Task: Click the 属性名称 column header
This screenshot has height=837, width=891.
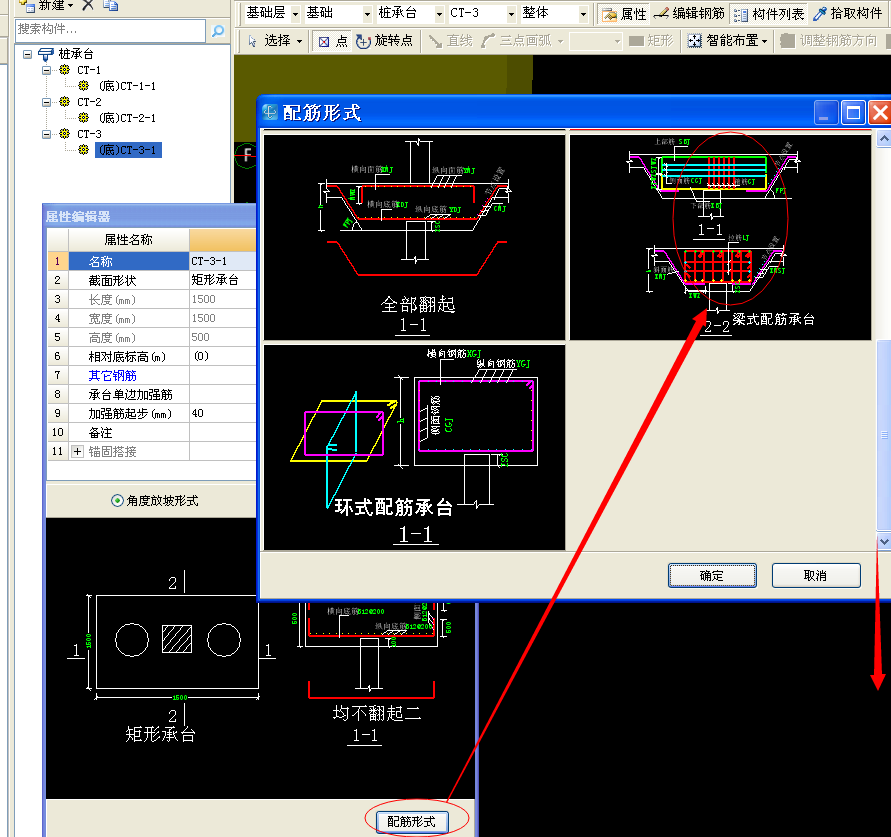Action: point(128,239)
